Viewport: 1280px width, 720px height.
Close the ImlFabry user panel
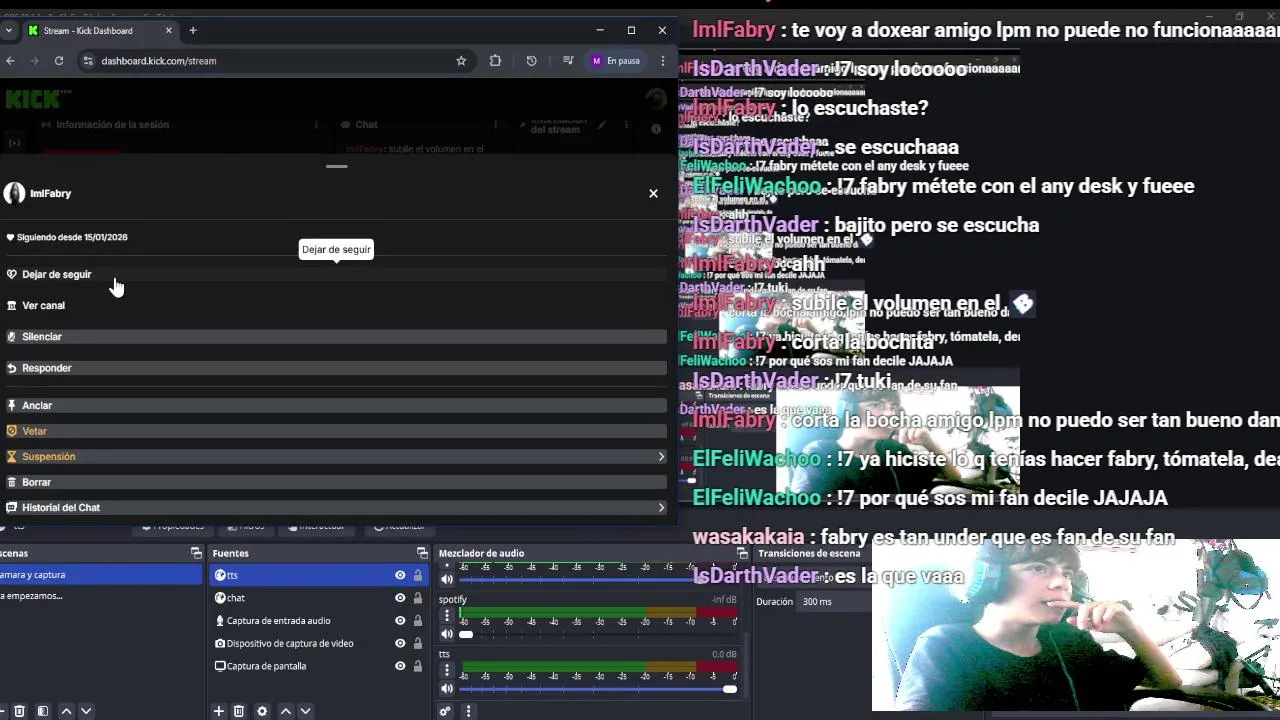pos(653,193)
